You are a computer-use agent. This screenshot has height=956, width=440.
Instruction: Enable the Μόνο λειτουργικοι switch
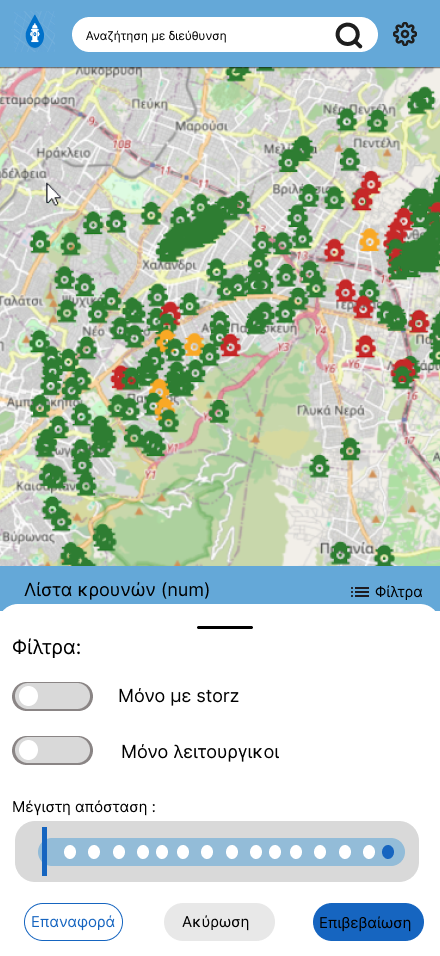click(x=52, y=751)
